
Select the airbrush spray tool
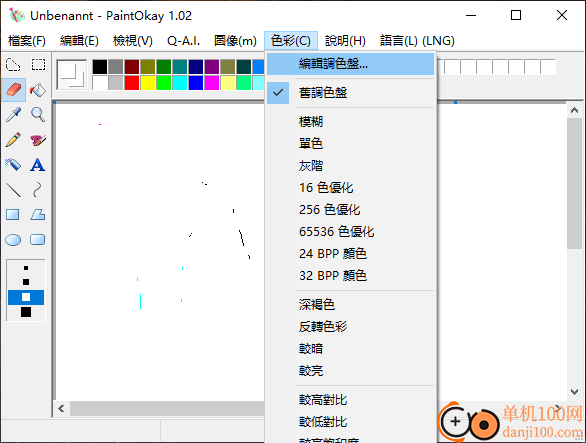[x=13, y=164]
